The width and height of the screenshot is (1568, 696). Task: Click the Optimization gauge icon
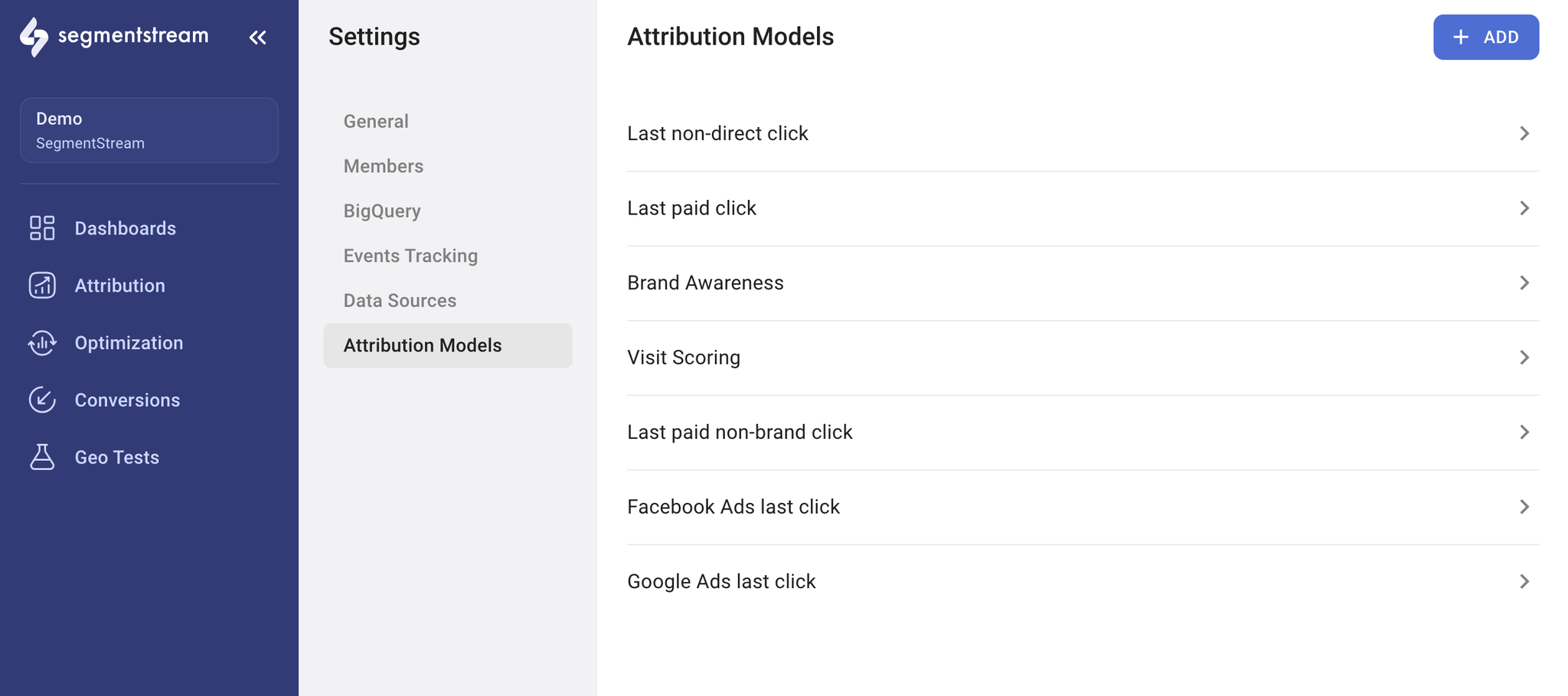(42, 343)
